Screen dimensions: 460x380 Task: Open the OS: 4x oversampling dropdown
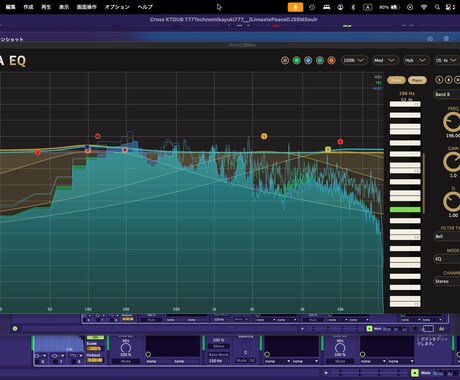pos(446,60)
